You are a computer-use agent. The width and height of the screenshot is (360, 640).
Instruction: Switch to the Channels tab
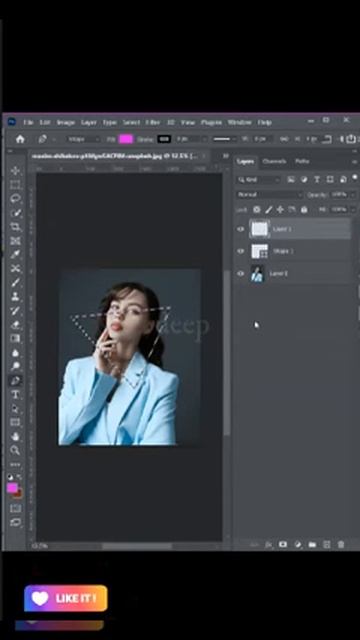274,161
